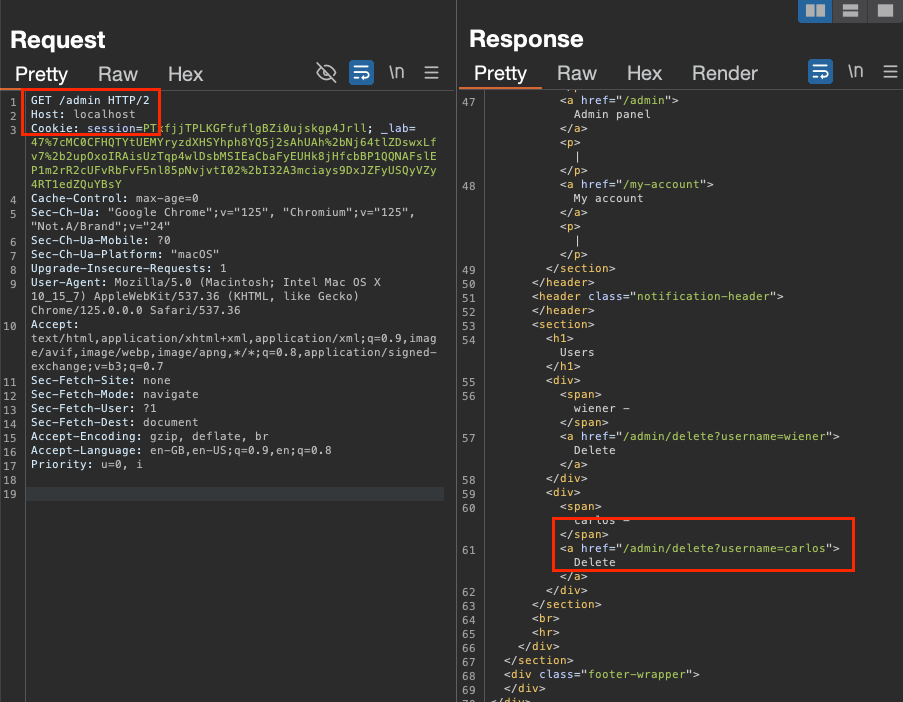Image resolution: width=903 pixels, height=702 pixels.
Task: Select the Pretty tab in Request panel
Action: coord(41,74)
